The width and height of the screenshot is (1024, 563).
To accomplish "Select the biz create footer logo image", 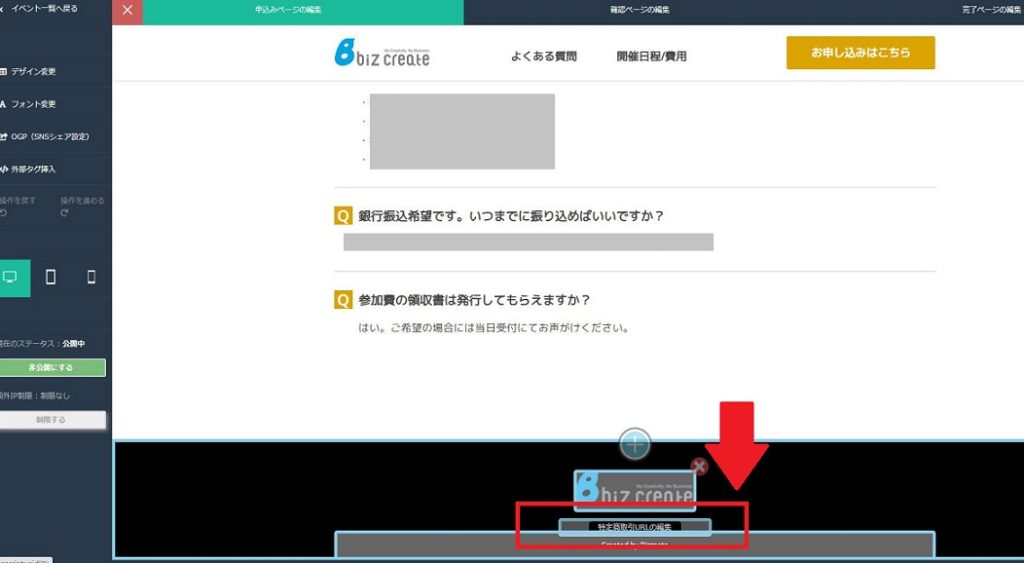I will click(634, 490).
